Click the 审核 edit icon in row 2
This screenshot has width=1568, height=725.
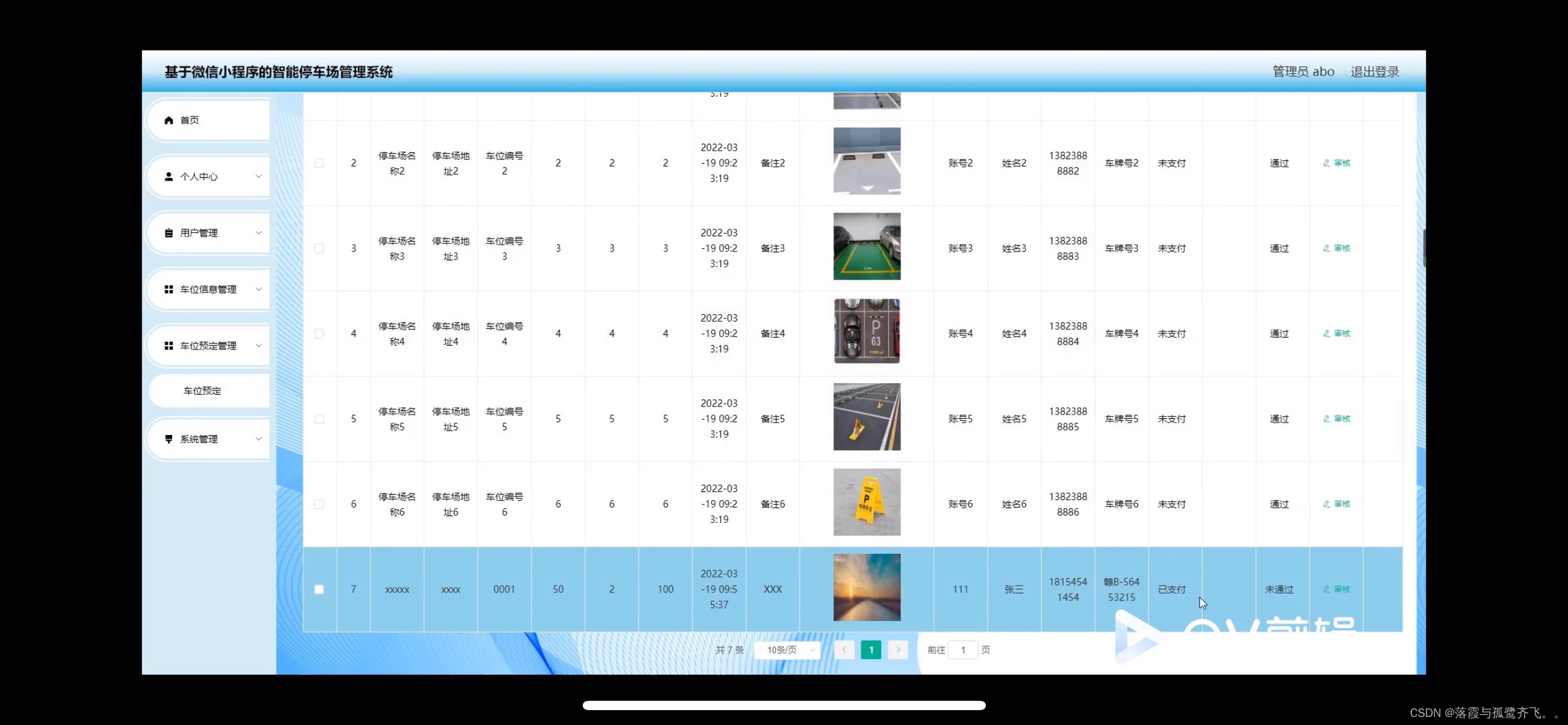tap(1326, 163)
